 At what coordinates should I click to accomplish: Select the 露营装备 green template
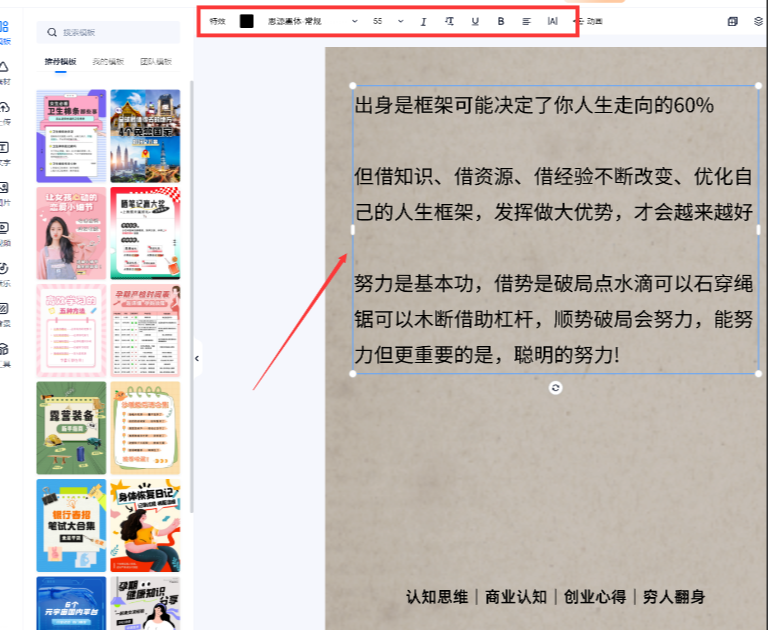(71, 428)
